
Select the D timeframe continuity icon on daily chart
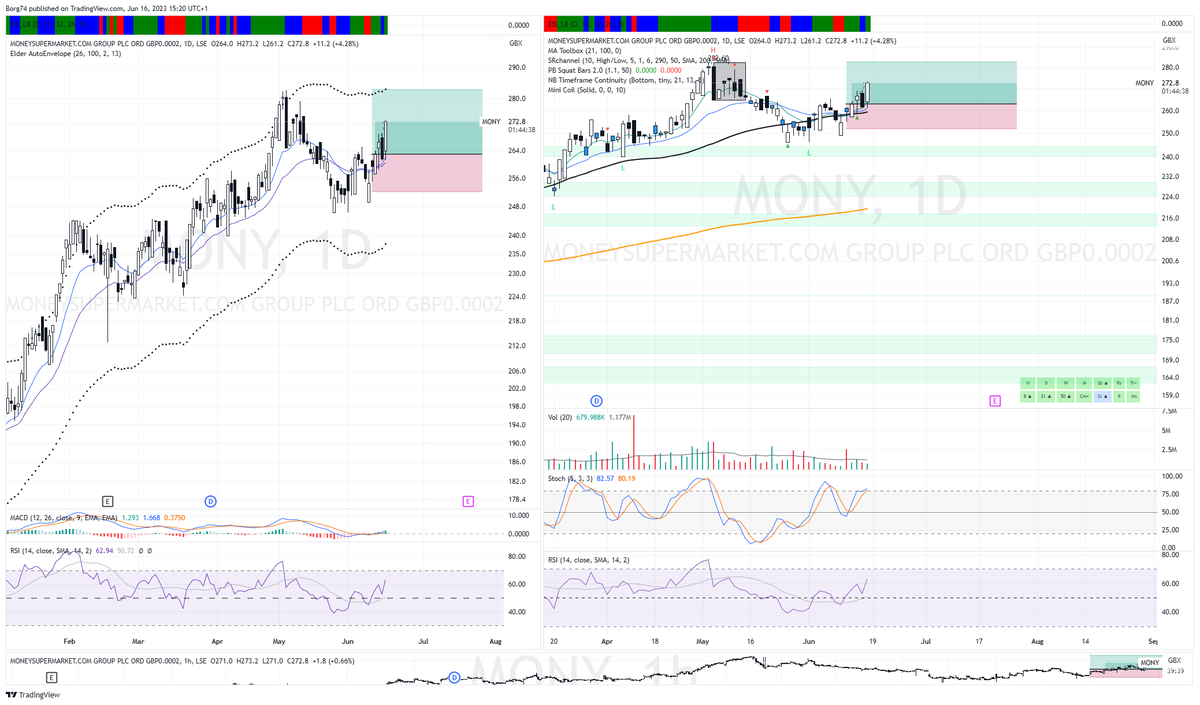pos(1047,381)
